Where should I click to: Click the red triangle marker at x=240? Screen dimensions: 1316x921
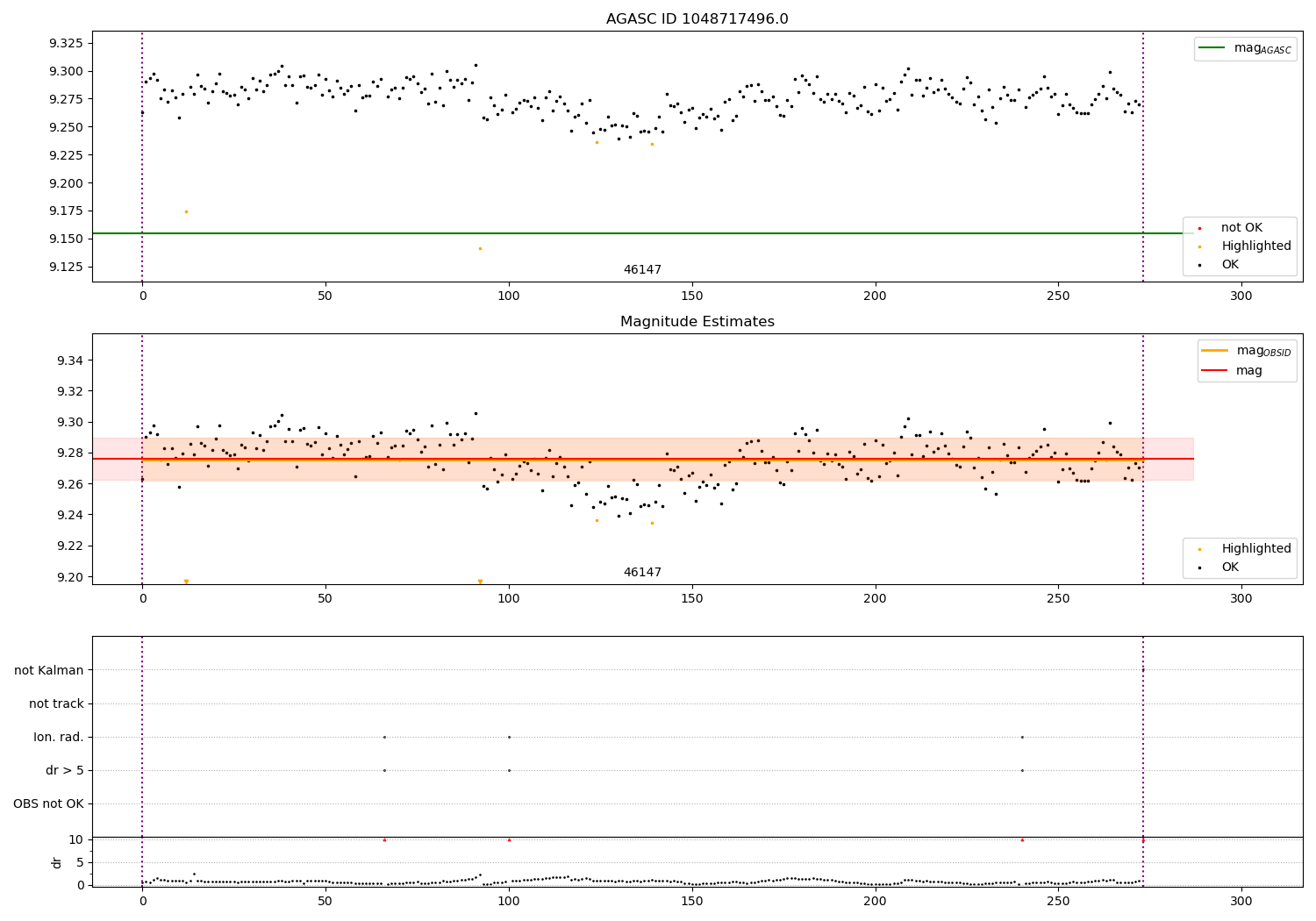pyautogui.click(x=1022, y=839)
